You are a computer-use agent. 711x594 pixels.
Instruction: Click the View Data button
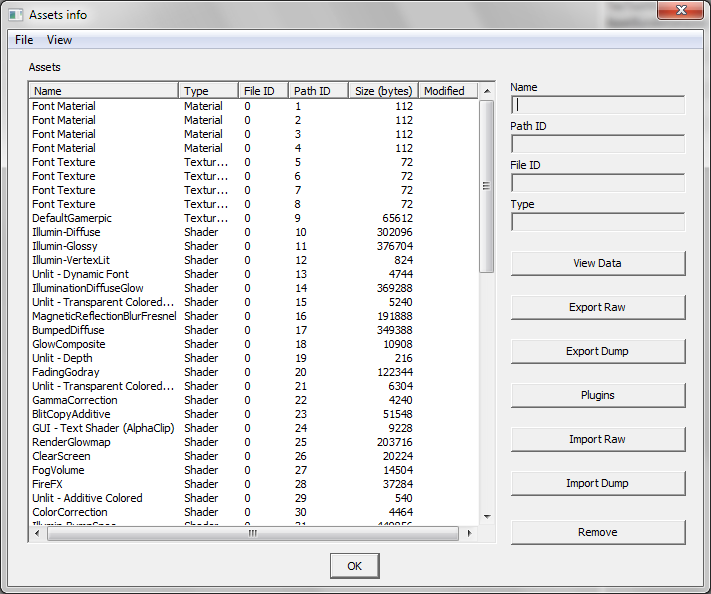pos(597,263)
